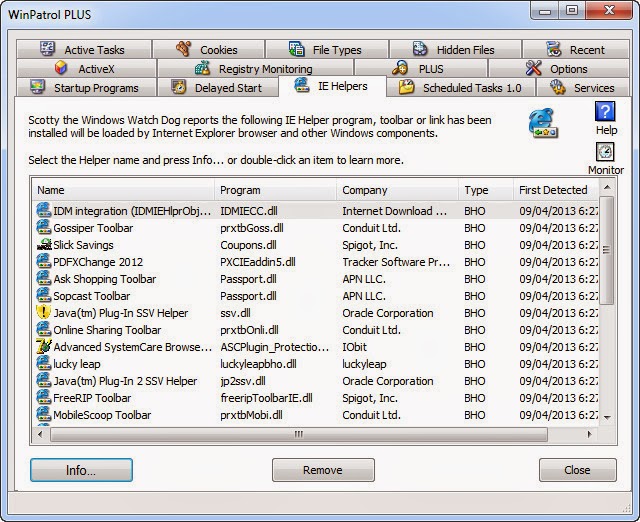Click the Remove button
This screenshot has height=522, width=640.
[x=323, y=470]
